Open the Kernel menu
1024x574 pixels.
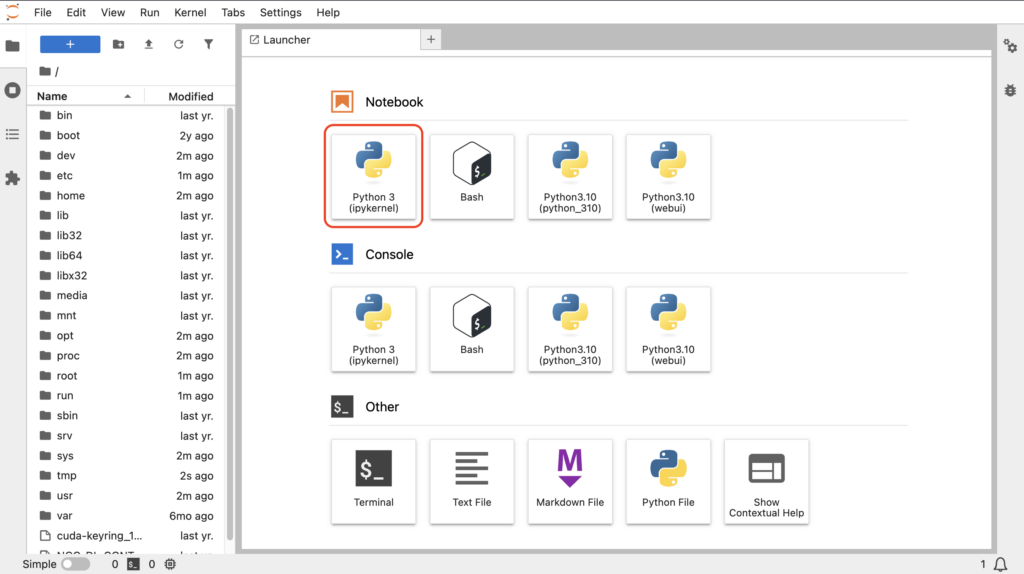point(190,12)
